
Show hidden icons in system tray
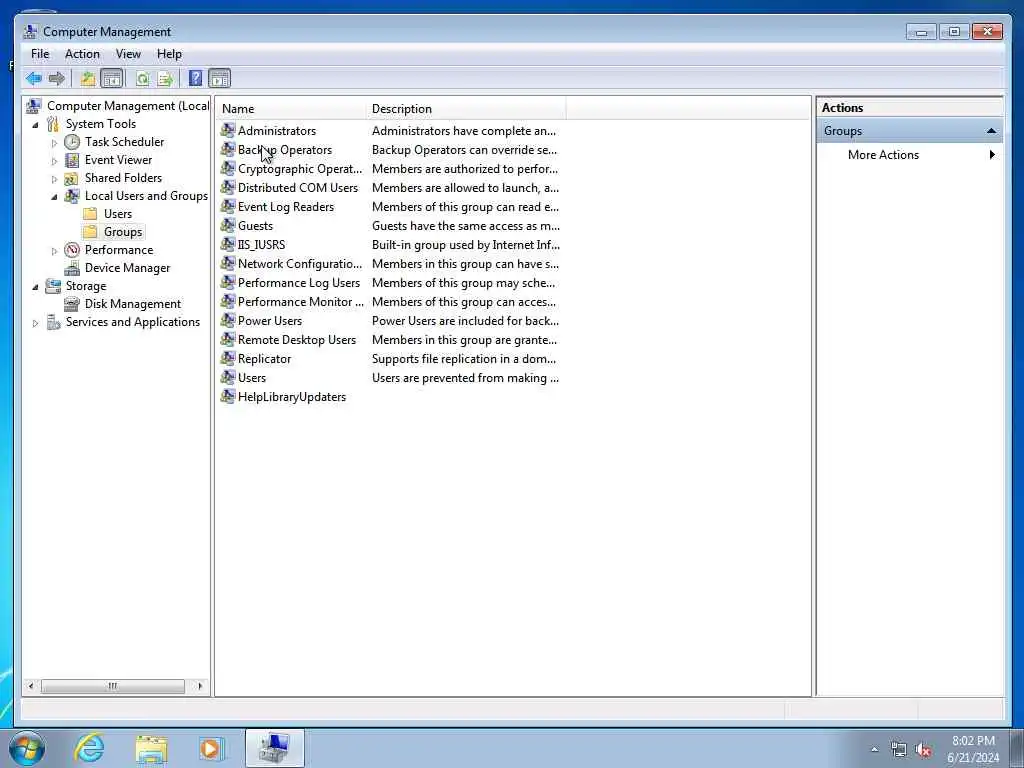[874, 750]
